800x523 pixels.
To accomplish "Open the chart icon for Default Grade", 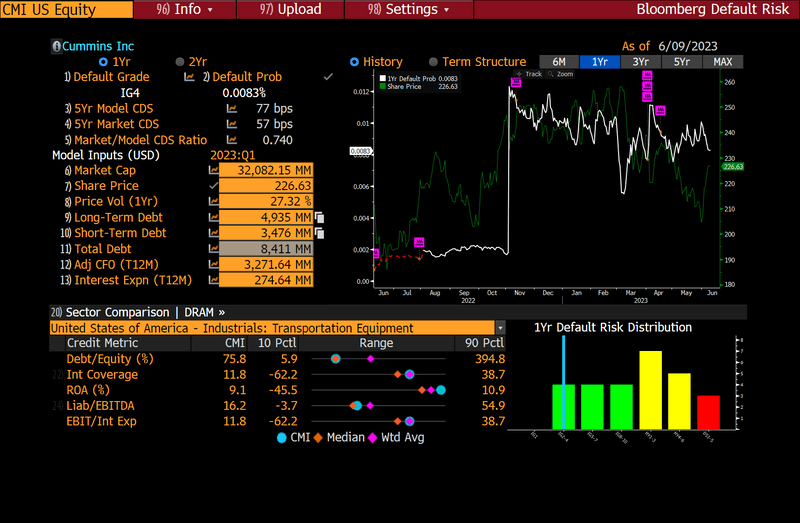I will coord(189,77).
